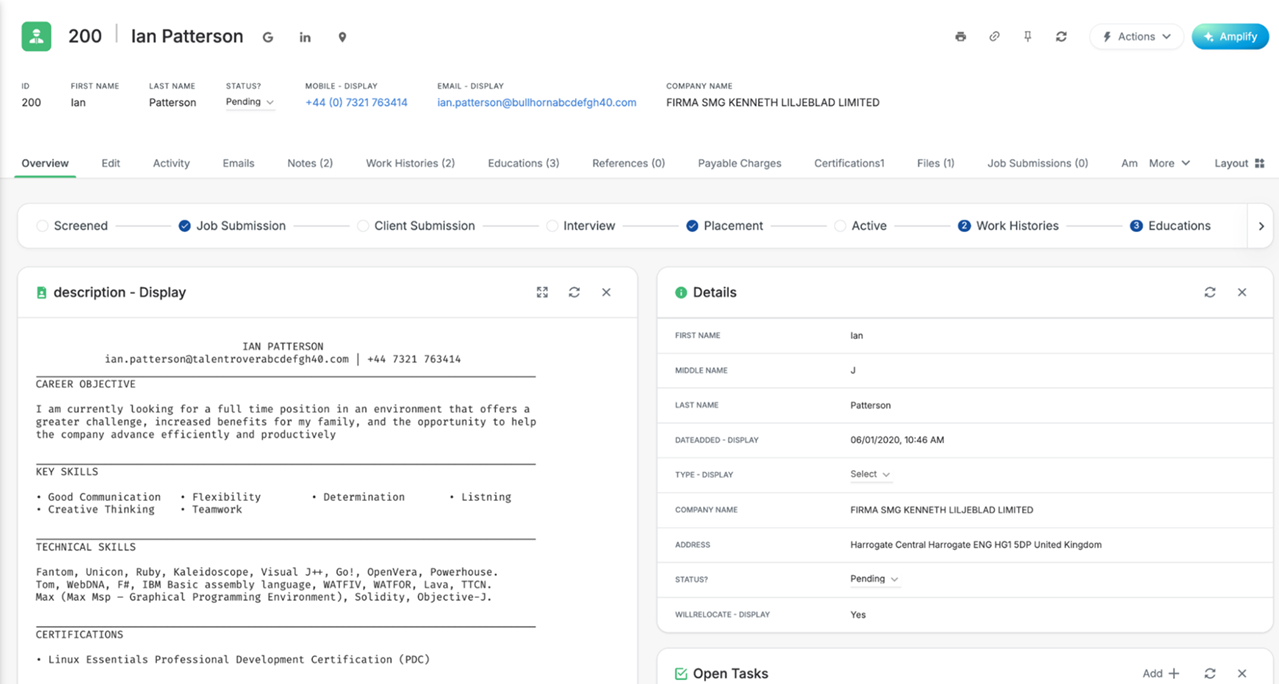Close the description - Display card

point(606,292)
